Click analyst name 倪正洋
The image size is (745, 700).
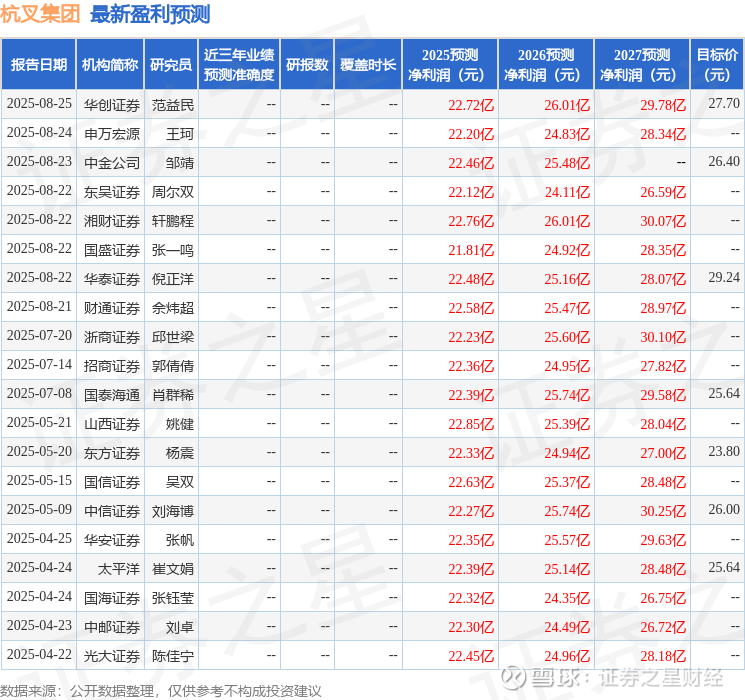click(x=173, y=279)
